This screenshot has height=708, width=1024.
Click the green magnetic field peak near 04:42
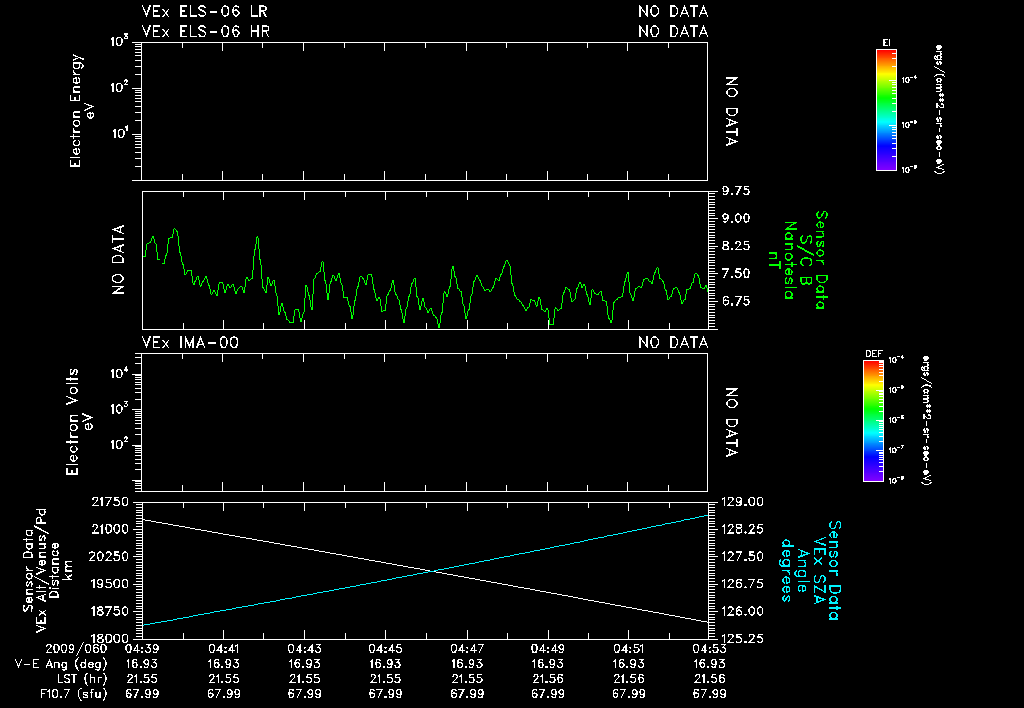tap(257, 238)
